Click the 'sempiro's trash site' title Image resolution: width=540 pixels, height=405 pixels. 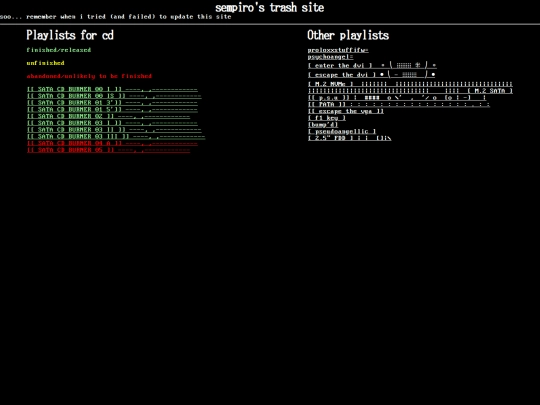(270, 8)
